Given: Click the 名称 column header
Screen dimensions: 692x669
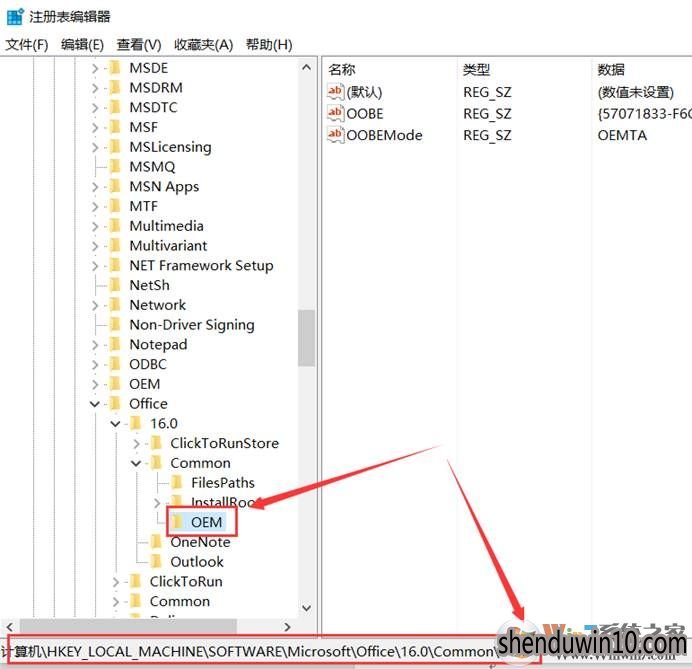Looking at the screenshot, I should [x=342, y=69].
